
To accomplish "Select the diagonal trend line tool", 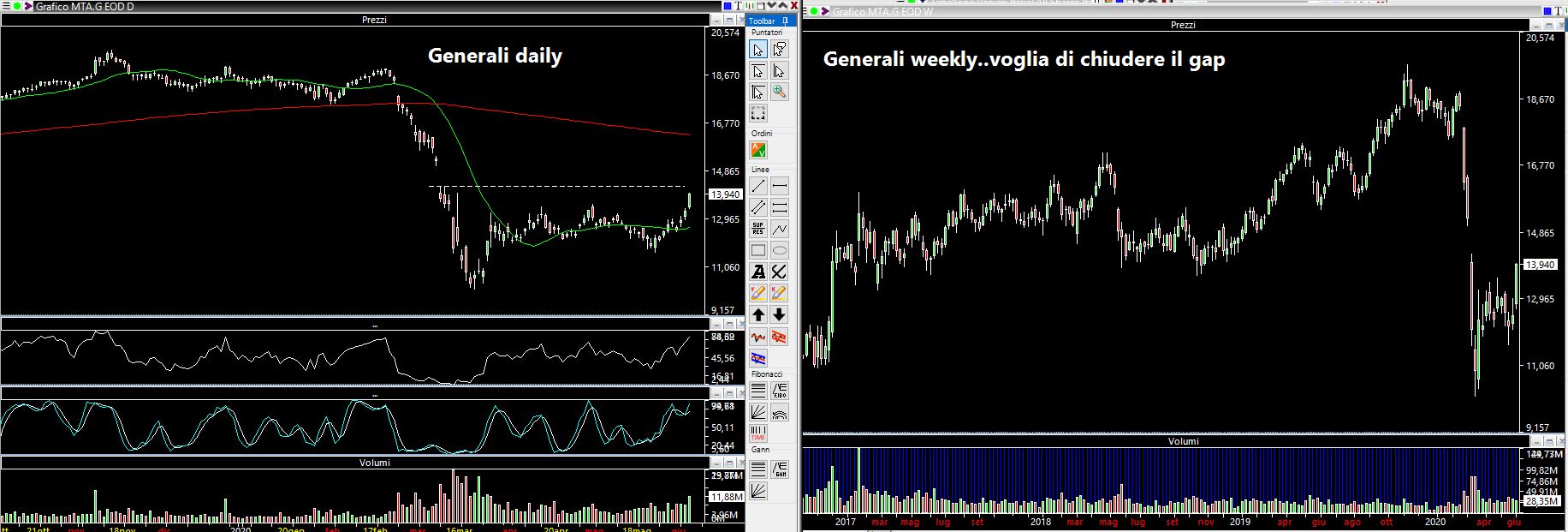I will click(758, 186).
